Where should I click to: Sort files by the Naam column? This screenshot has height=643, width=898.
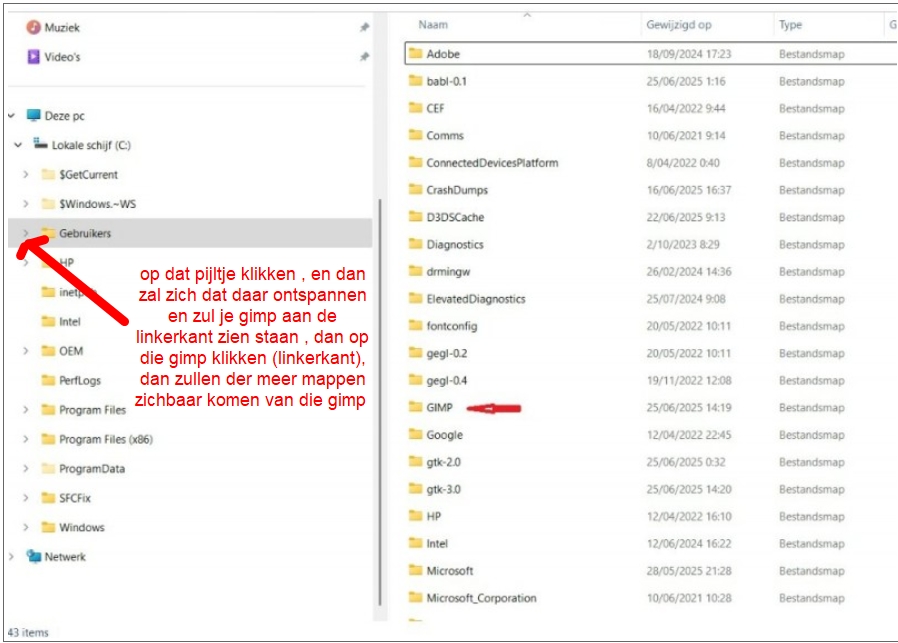432,24
